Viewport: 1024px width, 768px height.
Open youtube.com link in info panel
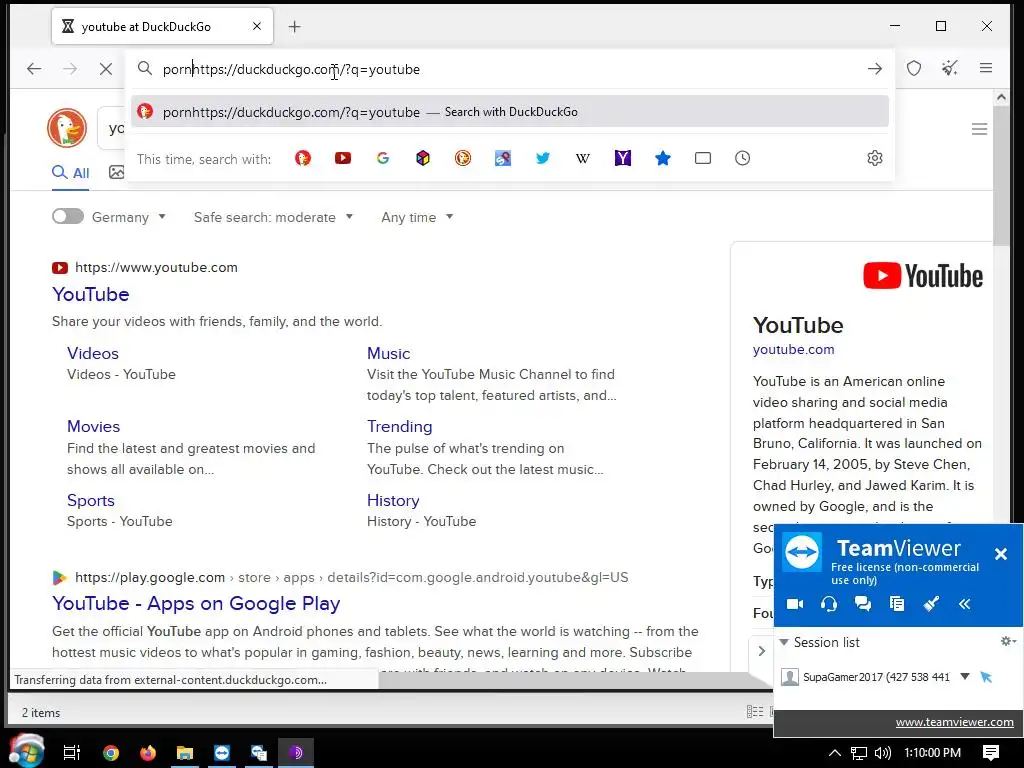coord(793,349)
